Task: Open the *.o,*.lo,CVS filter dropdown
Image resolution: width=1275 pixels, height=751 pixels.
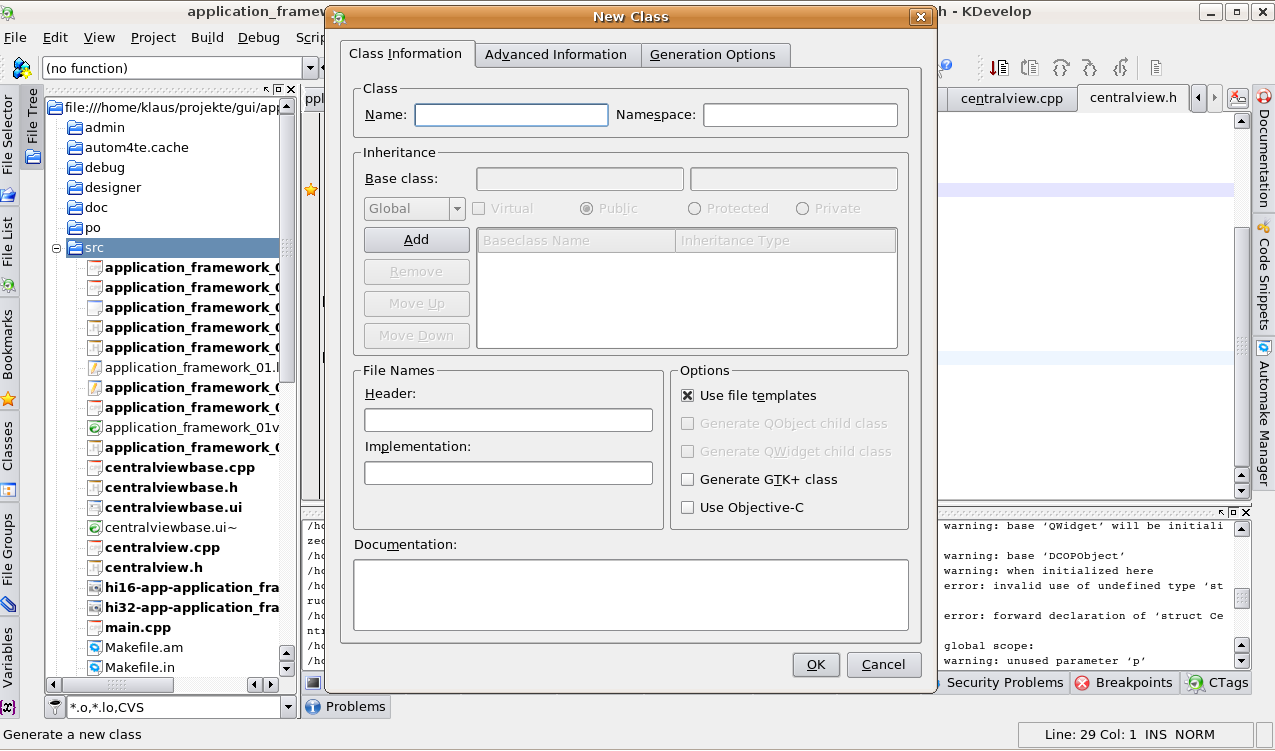Action: point(289,707)
